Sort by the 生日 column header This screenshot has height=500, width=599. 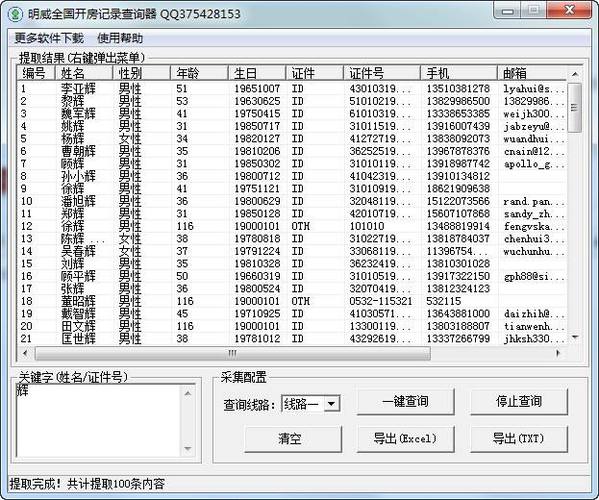[x=257, y=73]
